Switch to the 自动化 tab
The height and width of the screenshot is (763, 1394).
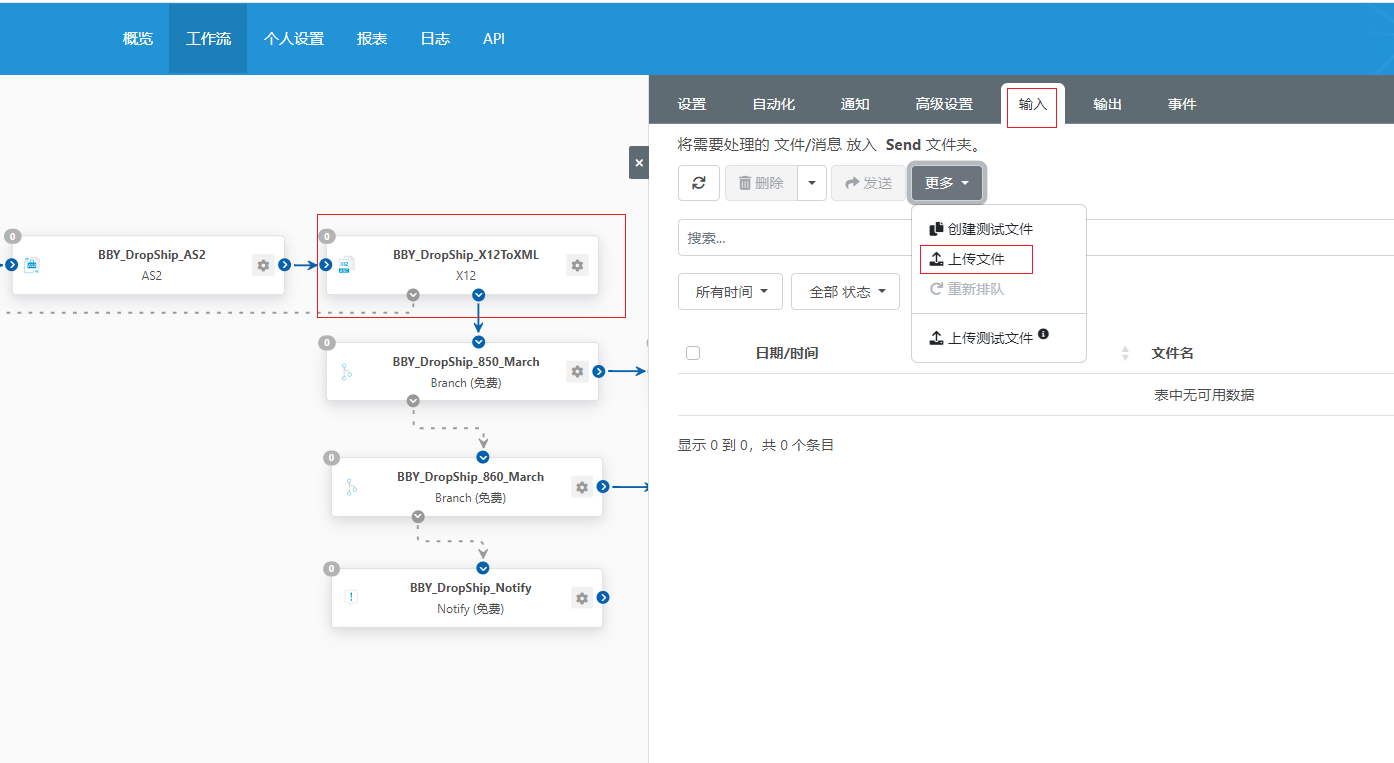tap(774, 104)
